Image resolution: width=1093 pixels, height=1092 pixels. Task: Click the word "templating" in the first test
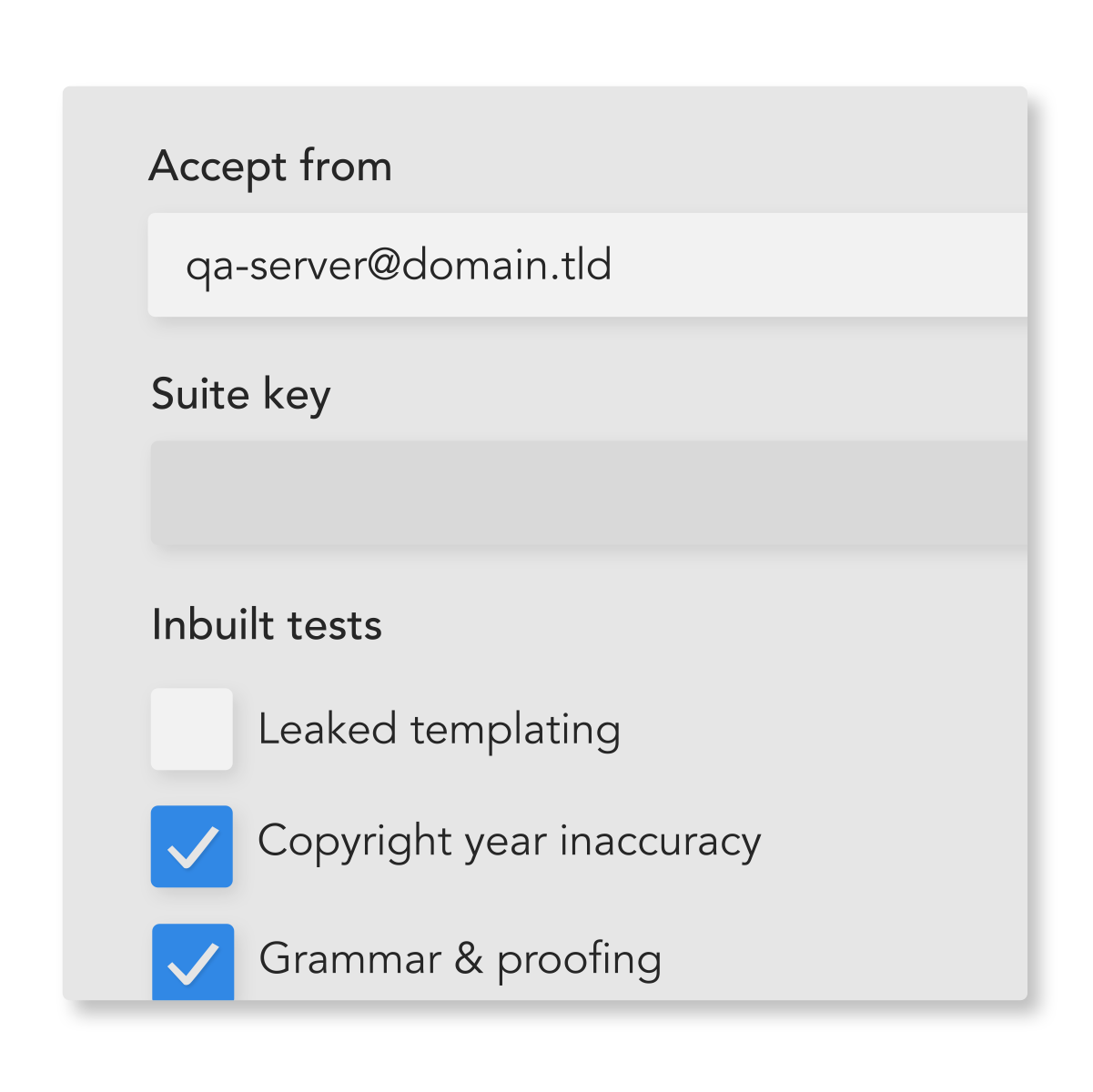click(515, 730)
